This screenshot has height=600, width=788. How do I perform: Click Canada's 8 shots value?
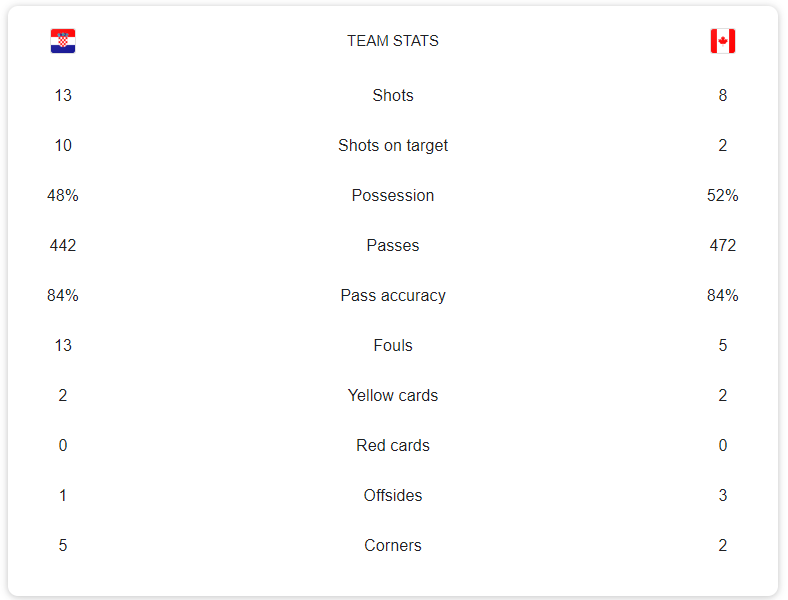pyautogui.click(x=723, y=95)
